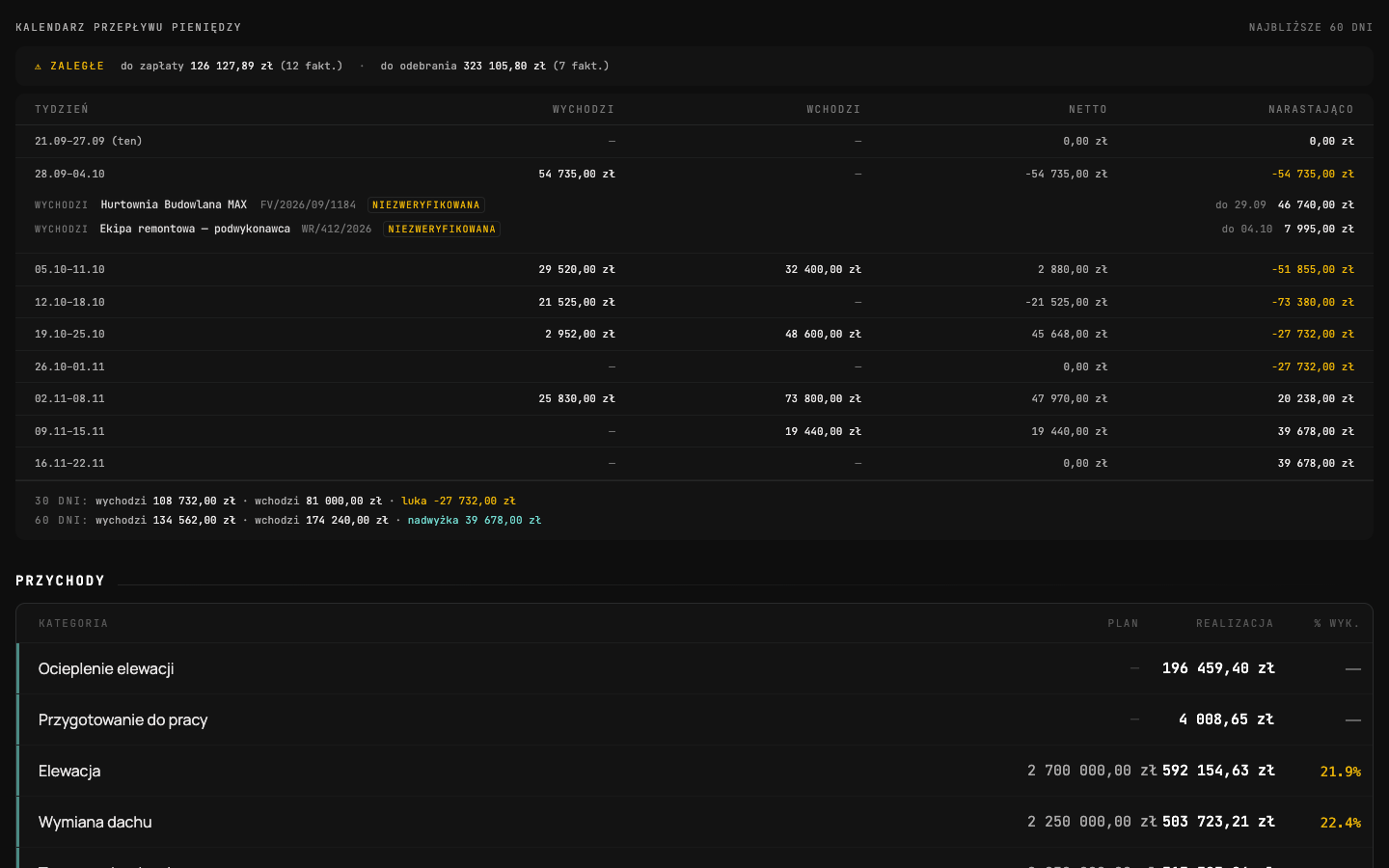
Task: Expand the 05.10–11.10 week row
Action: [694, 270]
